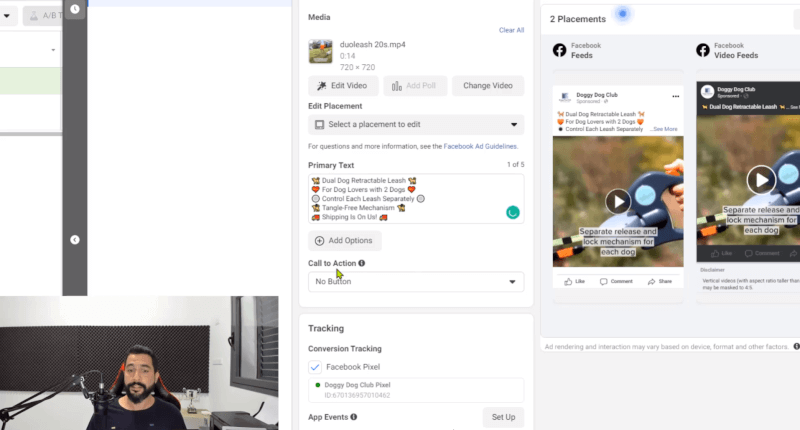Click the ad rendering info icon

(x=796, y=346)
